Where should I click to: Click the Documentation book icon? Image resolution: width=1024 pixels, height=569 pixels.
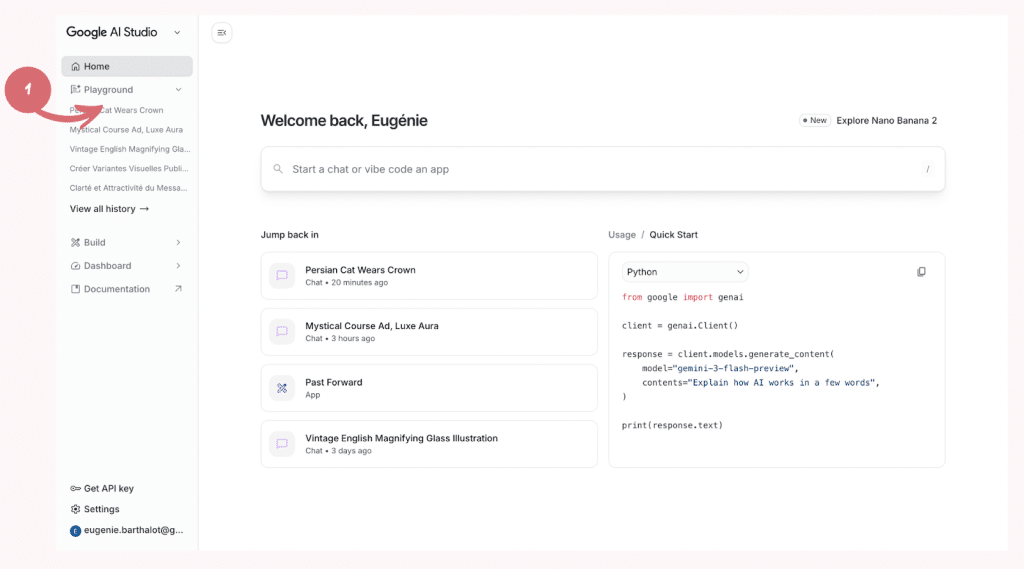coord(76,289)
